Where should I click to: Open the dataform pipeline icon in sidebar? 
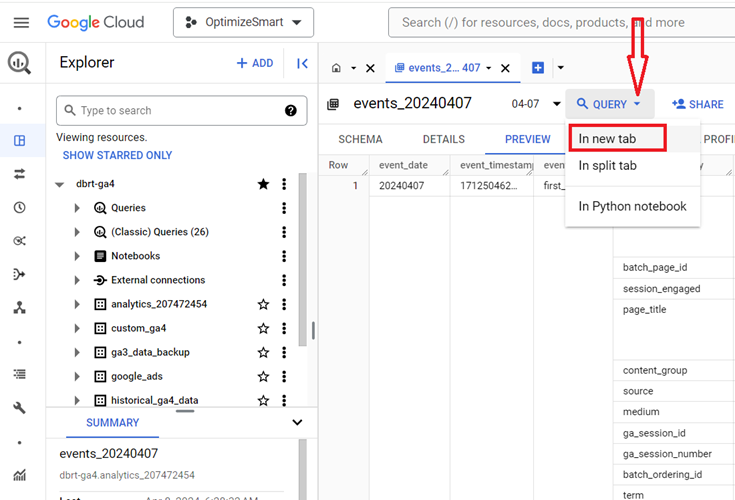coord(19,274)
